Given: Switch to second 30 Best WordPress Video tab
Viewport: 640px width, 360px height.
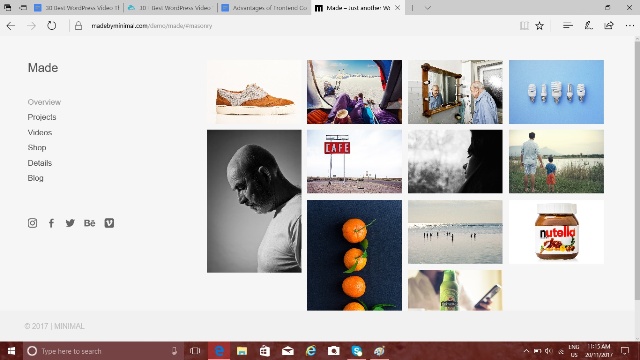Looking at the screenshot, I should (171, 8).
